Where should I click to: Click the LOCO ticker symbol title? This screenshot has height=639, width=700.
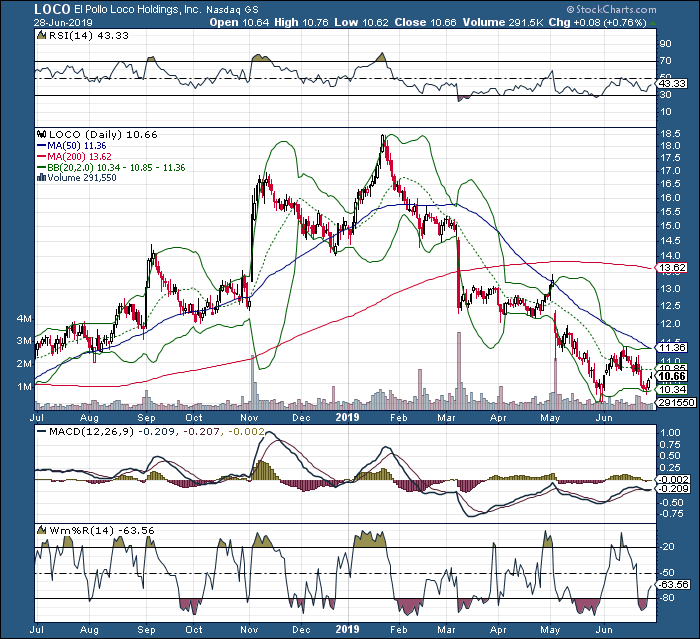(53, 9)
